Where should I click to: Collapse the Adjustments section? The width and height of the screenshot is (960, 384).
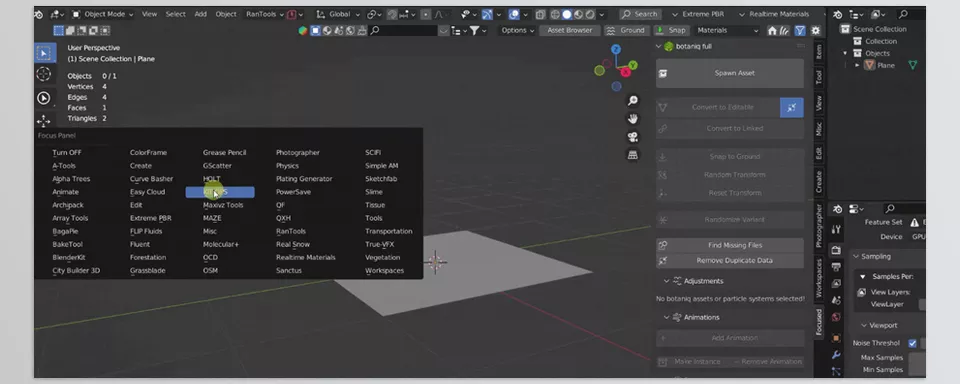click(x=667, y=281)
